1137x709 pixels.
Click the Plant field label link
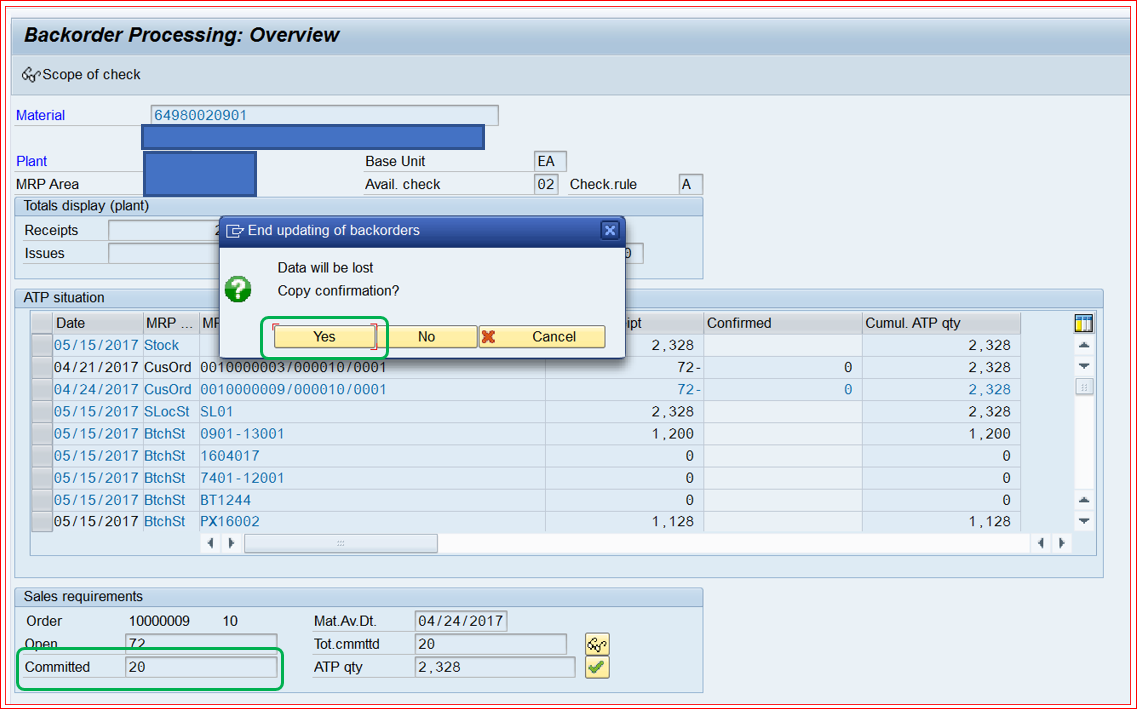pos(30,161)
